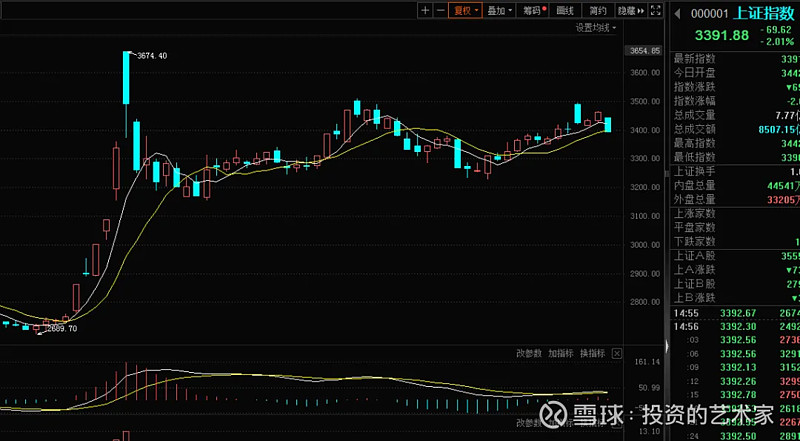This screenshot has height=441, width=800.
Task: Click the :09 tick row at 3392.13
Action: pos(735,368)
